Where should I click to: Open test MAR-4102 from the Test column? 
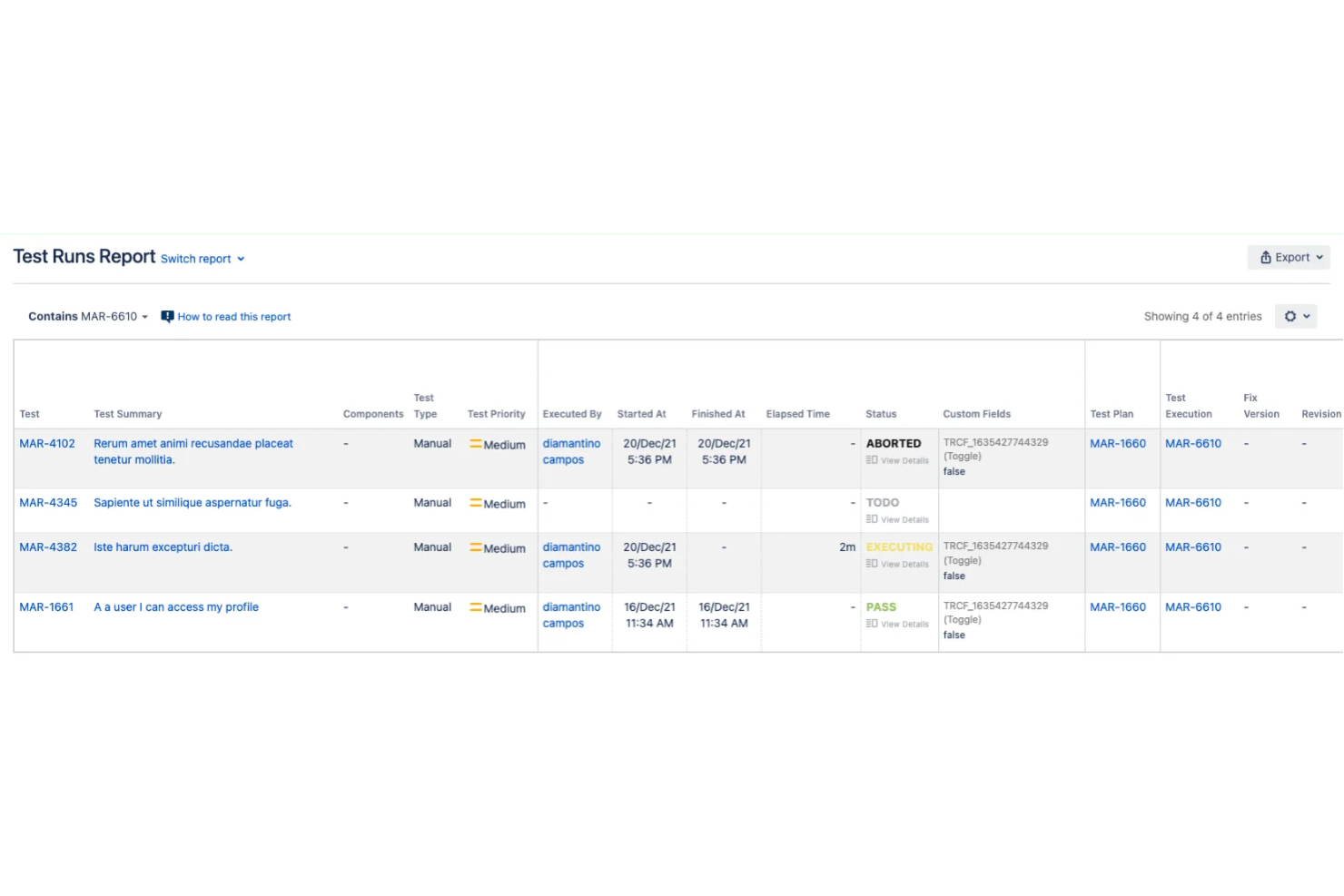tap(47, 443)
